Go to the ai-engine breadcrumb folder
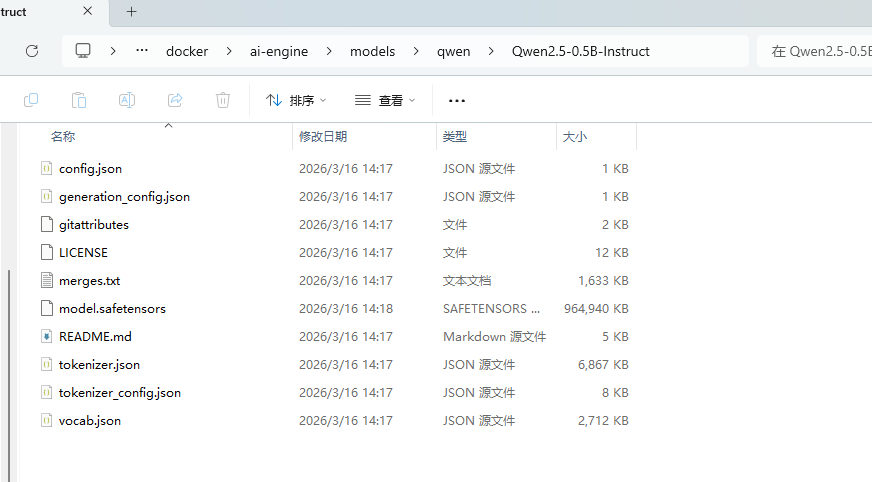This screenshot has height=482, width=872. point(279,51)
